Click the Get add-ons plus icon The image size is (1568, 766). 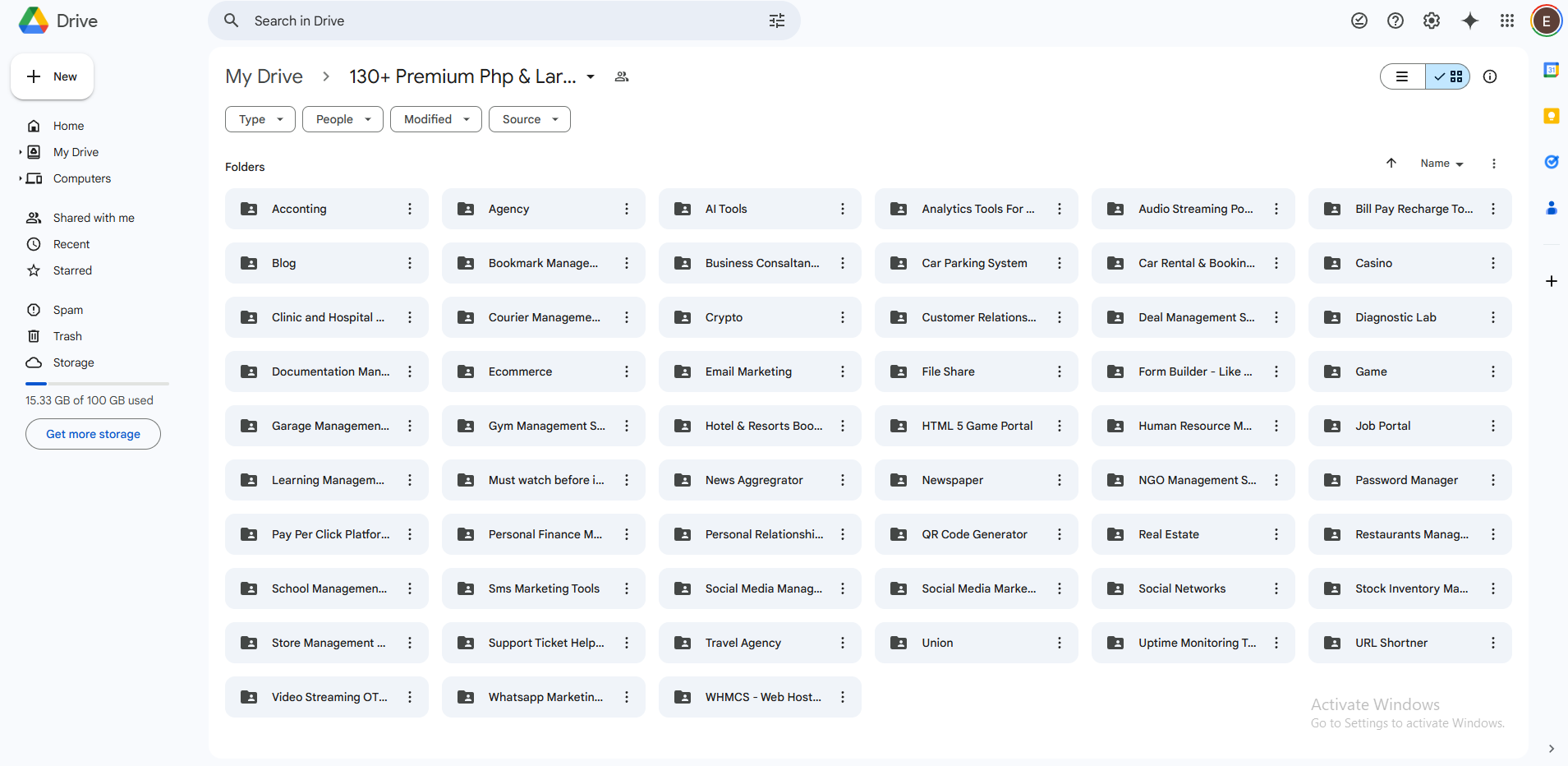coord(1552,281)
